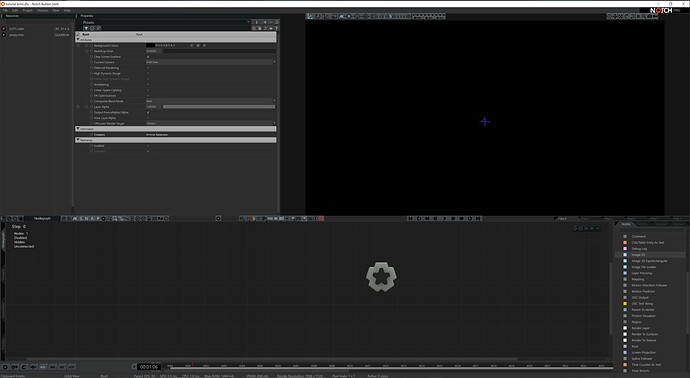The width and height of the screenshot is (690, 378).
Task: Select the Nodes tab in node browser
Action: pos(626,224)
